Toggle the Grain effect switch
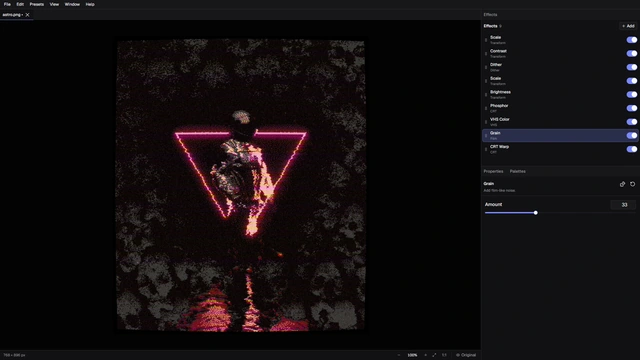This screenshot has height=360, width=640. pos(631,136)
